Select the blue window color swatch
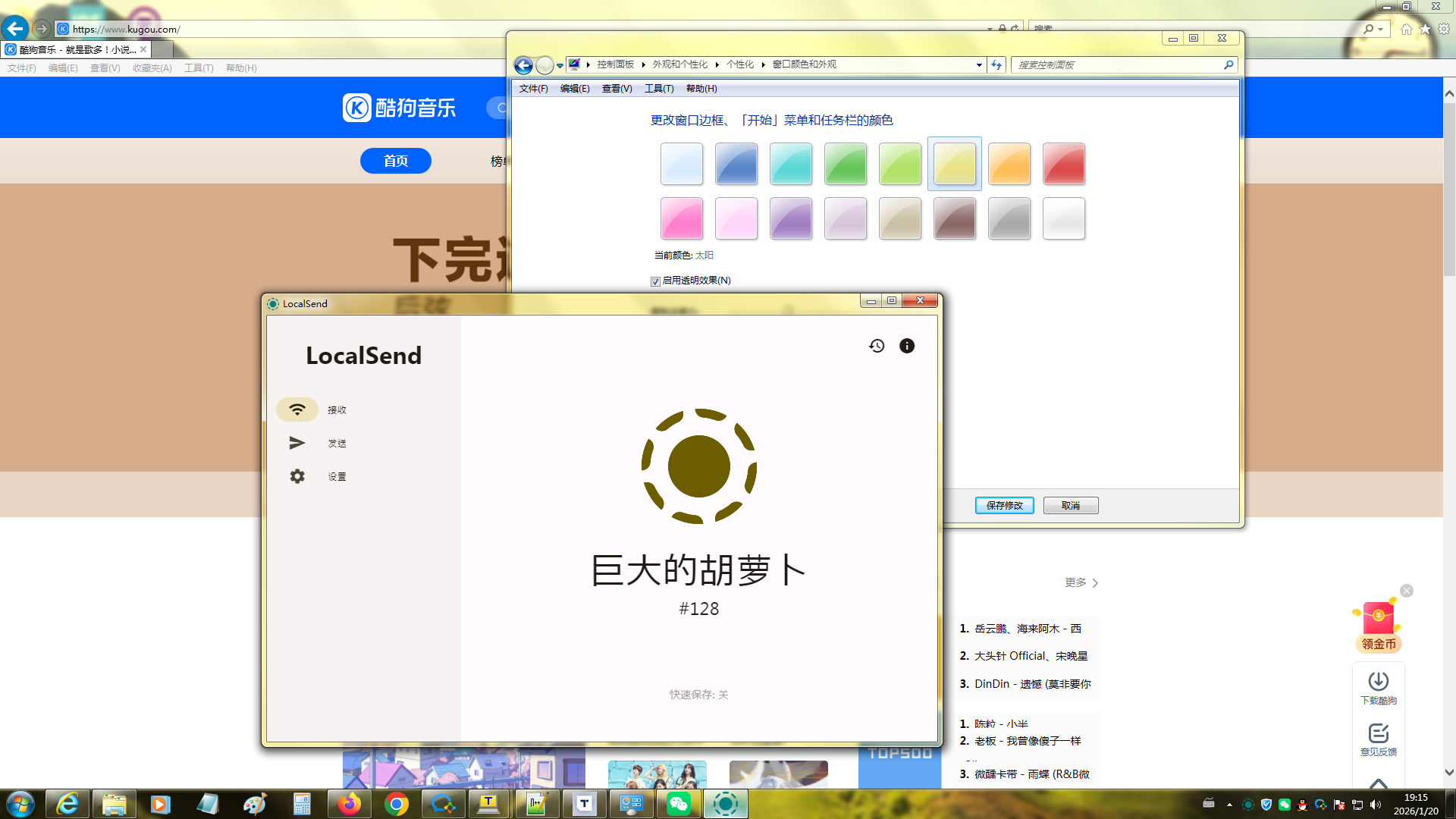 point(736,164)
